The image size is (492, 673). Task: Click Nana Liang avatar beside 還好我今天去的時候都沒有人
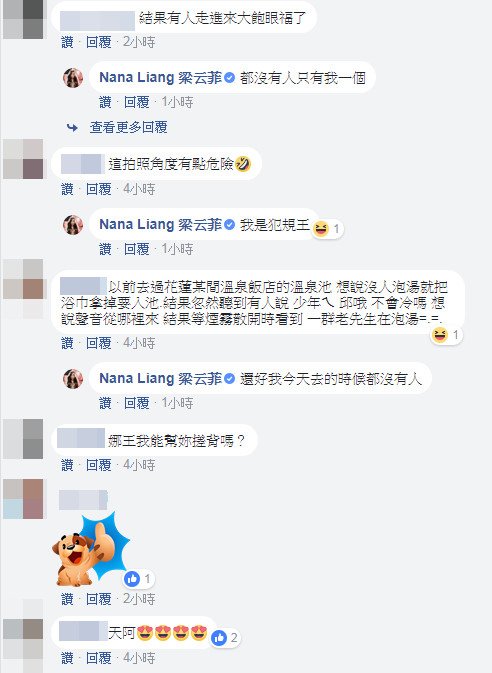[x=73, y=379]
